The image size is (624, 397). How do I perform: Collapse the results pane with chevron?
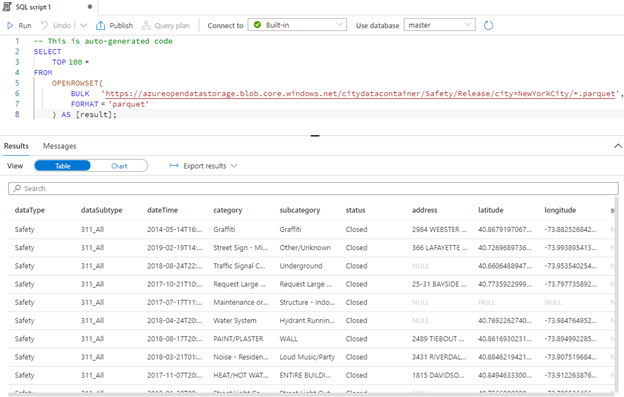(618, 146)
